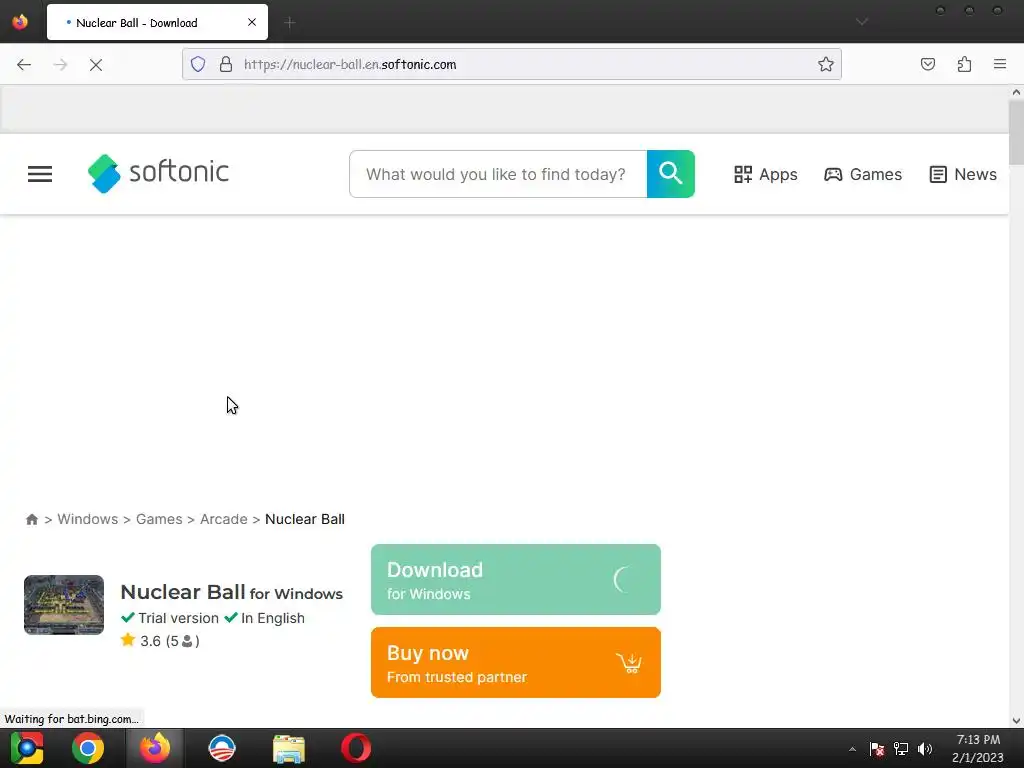Image resolution: width=1024 pixels, height=768 pixels.
Task: Click the forward navigation arrow
Action: point(61,64)
